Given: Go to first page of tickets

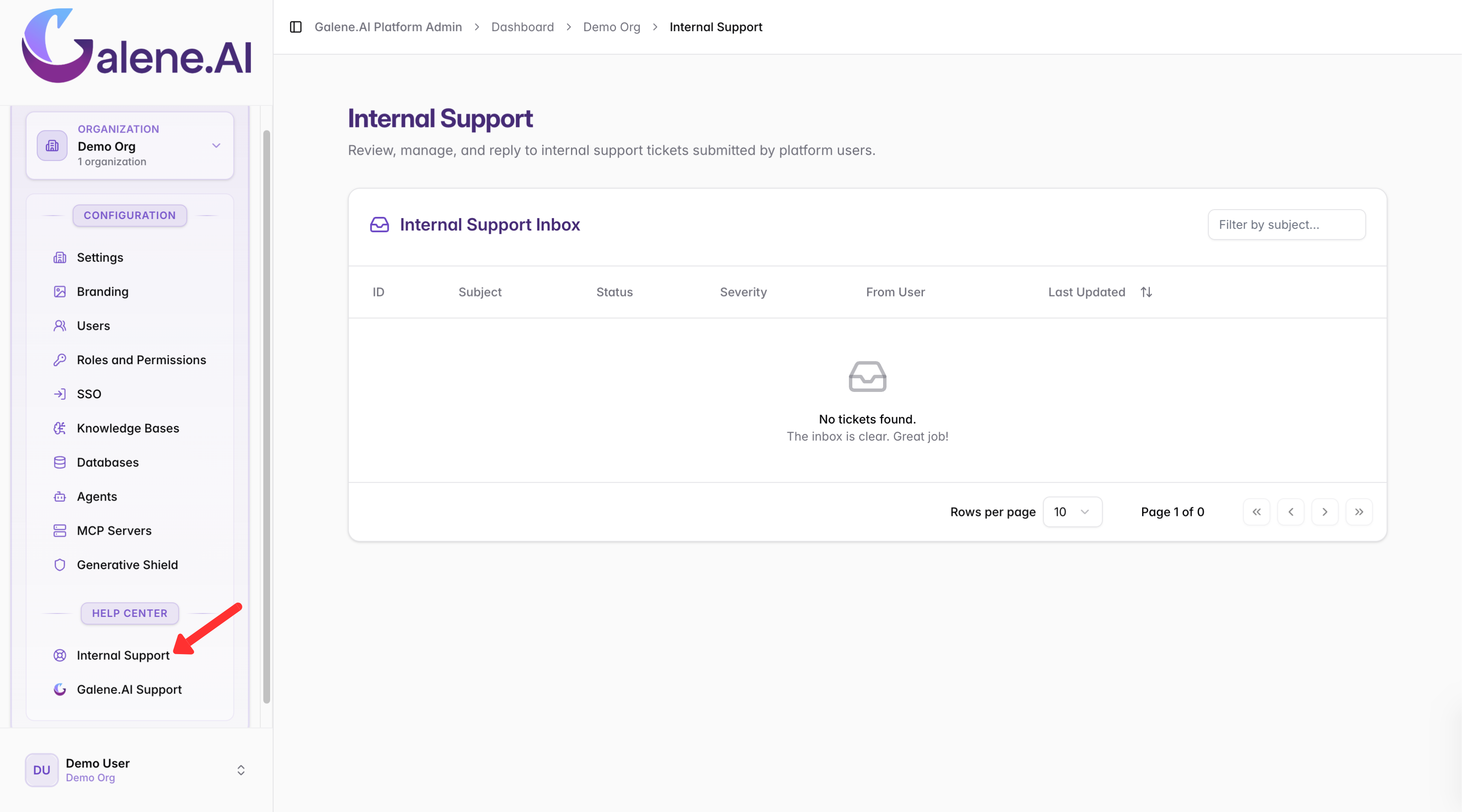Looking at the screenshot, I should [x=1256, y=512].
